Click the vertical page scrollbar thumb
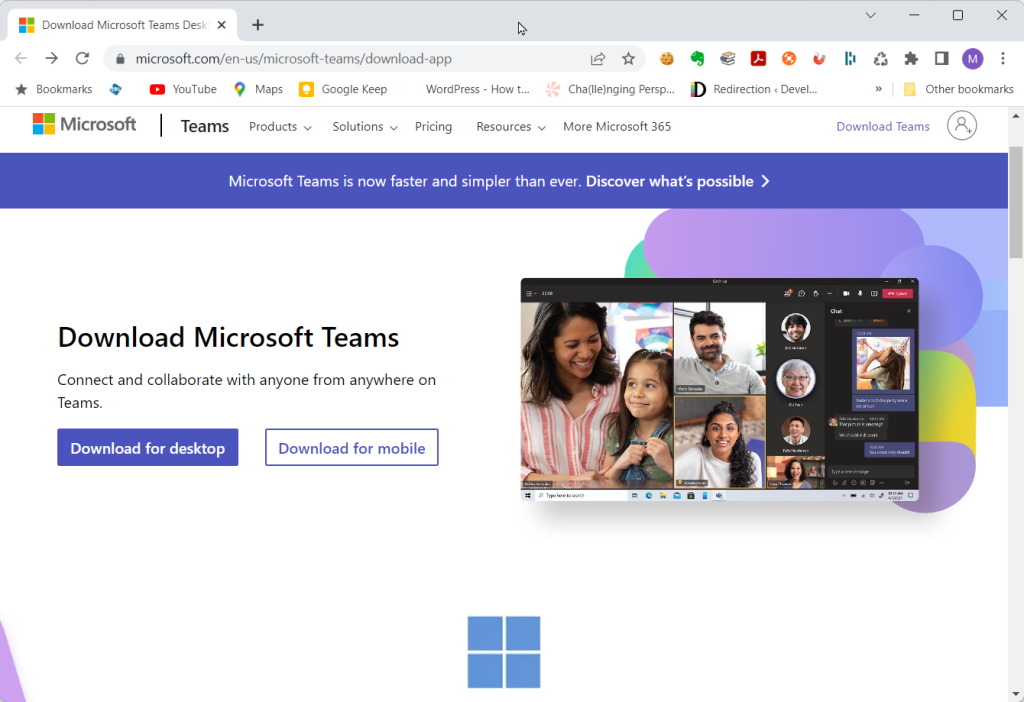 [1016, 202]
